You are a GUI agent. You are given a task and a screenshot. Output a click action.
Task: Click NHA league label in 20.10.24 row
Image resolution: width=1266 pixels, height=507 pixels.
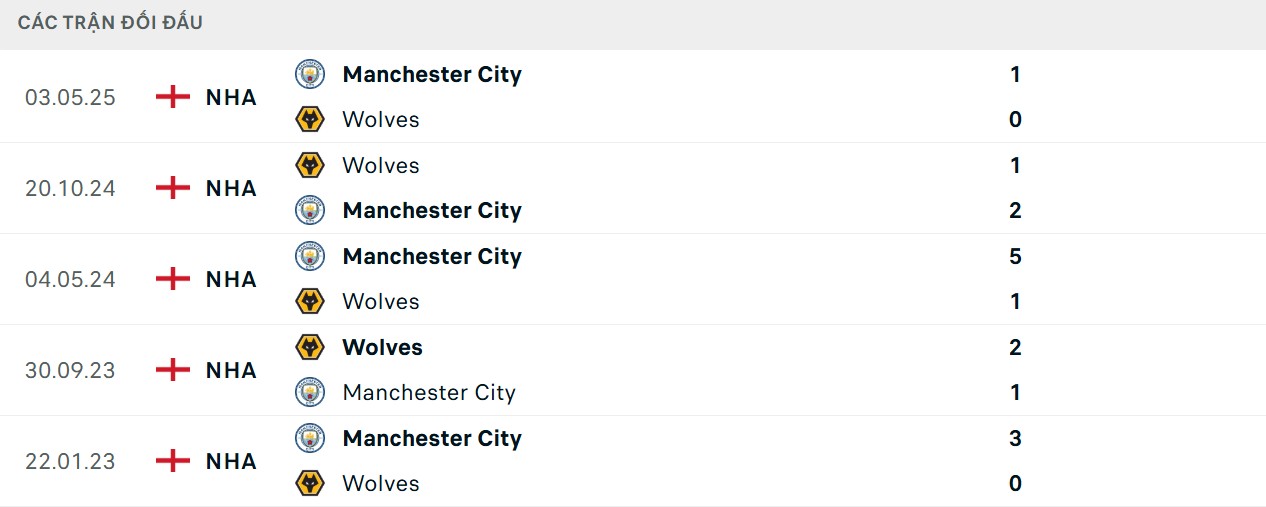tap(231, 188)
